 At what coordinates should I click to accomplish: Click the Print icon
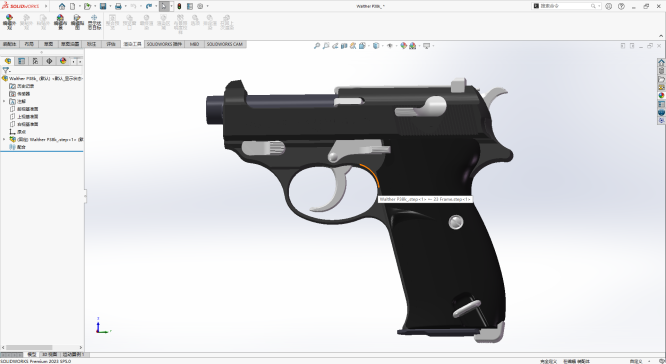pos(118,6)
